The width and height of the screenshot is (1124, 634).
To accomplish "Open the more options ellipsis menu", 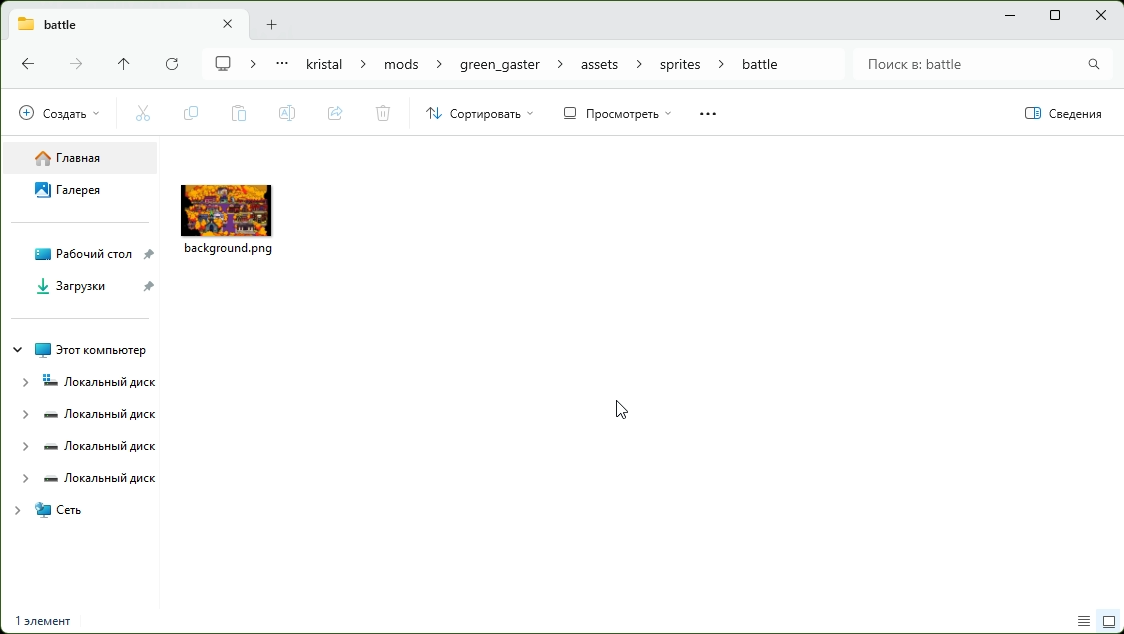I will 708,113.
